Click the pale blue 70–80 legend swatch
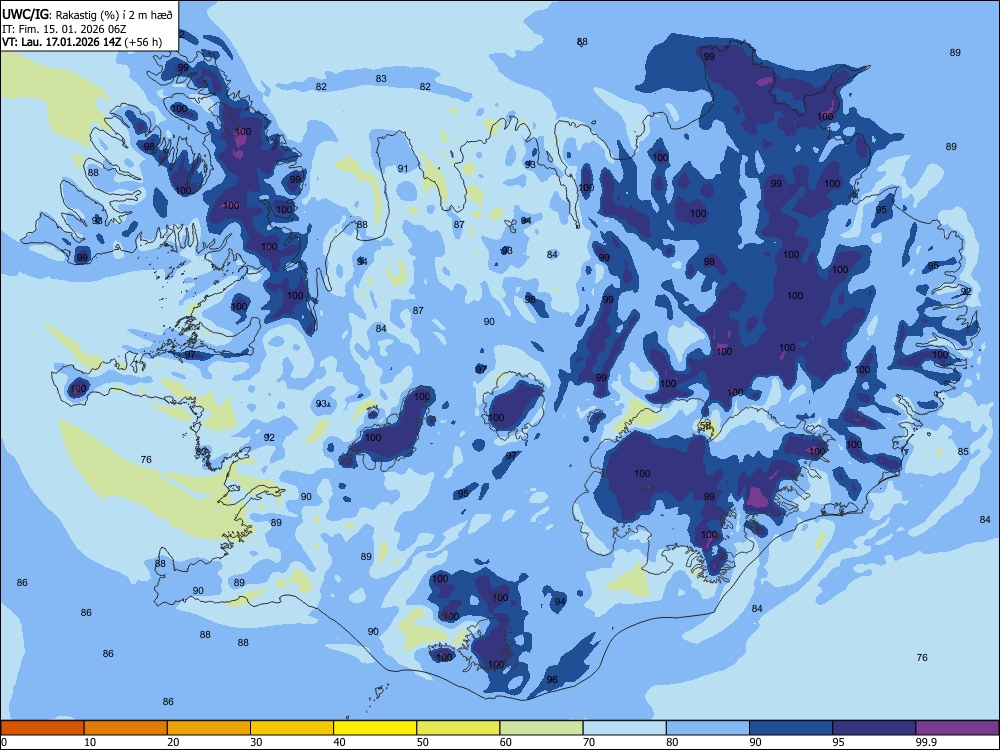Viewport: 1000px width, 750px height. 624,728
